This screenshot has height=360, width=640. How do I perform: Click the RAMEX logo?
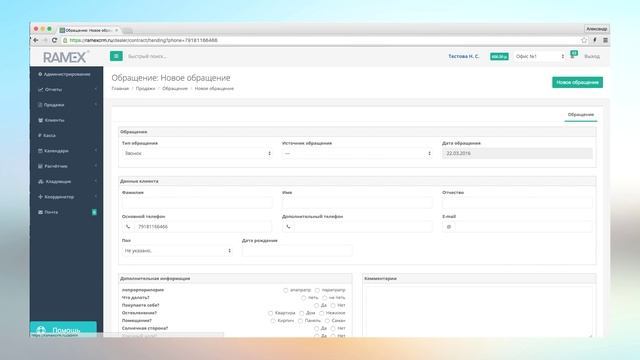point(65,57)
